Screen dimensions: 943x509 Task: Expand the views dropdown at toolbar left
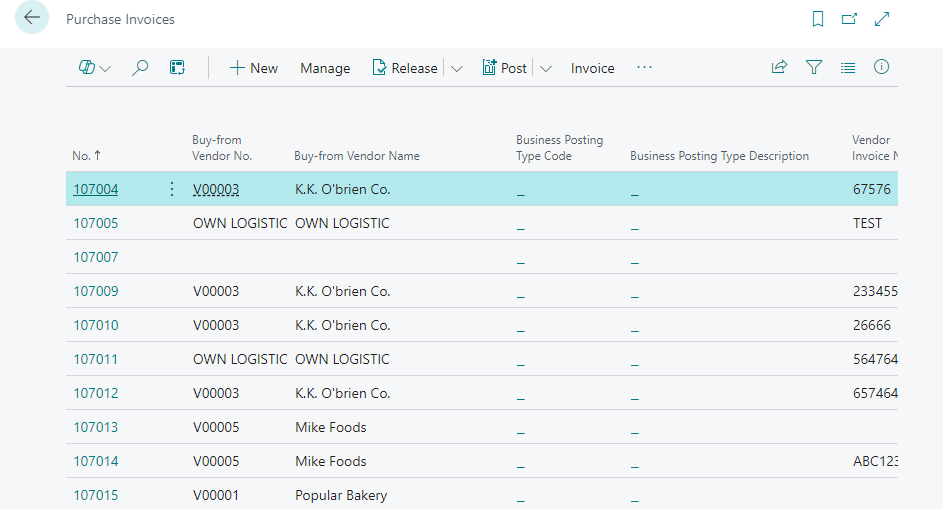[x=95, y=68]
